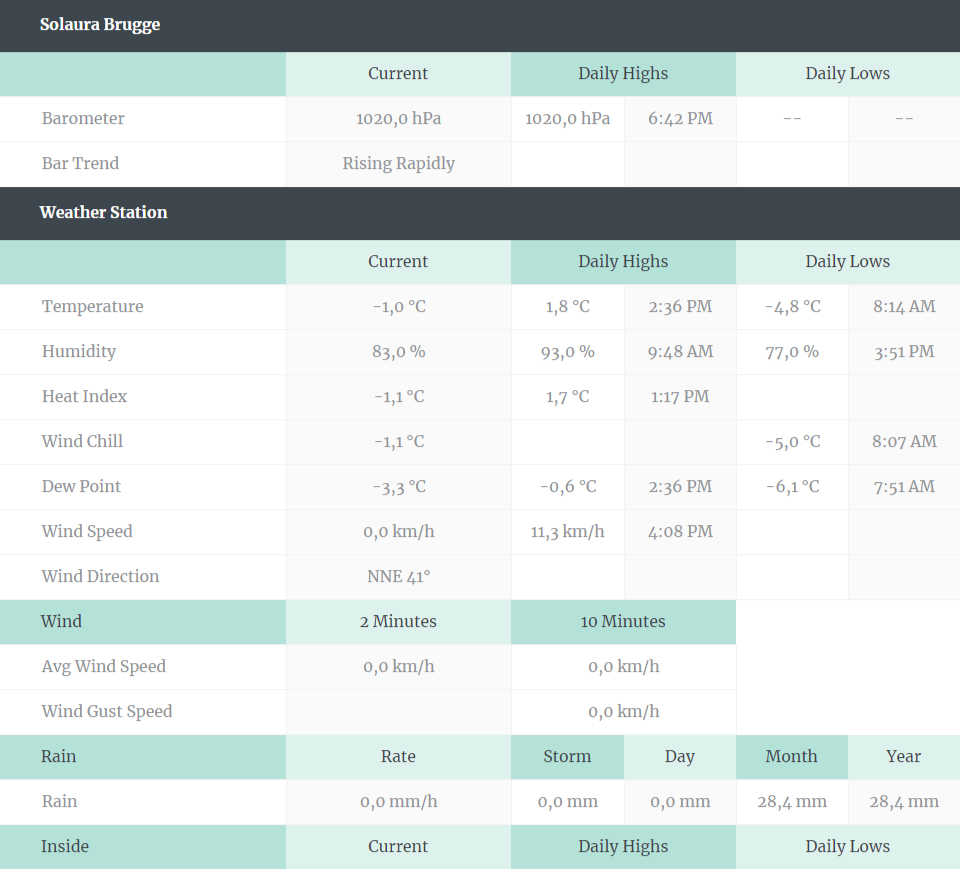Click the Daily Lows header under Weather Station

click(x=848, y=262)
